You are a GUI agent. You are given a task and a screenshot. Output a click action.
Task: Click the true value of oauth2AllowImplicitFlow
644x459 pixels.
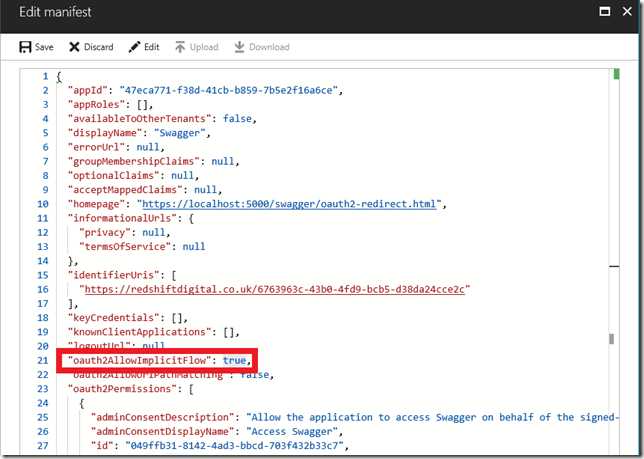[235, 360]
